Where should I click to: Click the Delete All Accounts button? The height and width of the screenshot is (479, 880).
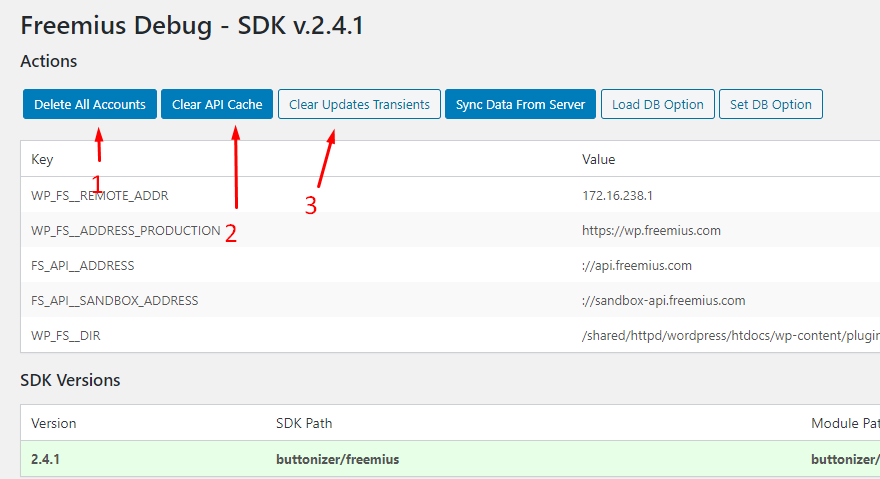90,104
